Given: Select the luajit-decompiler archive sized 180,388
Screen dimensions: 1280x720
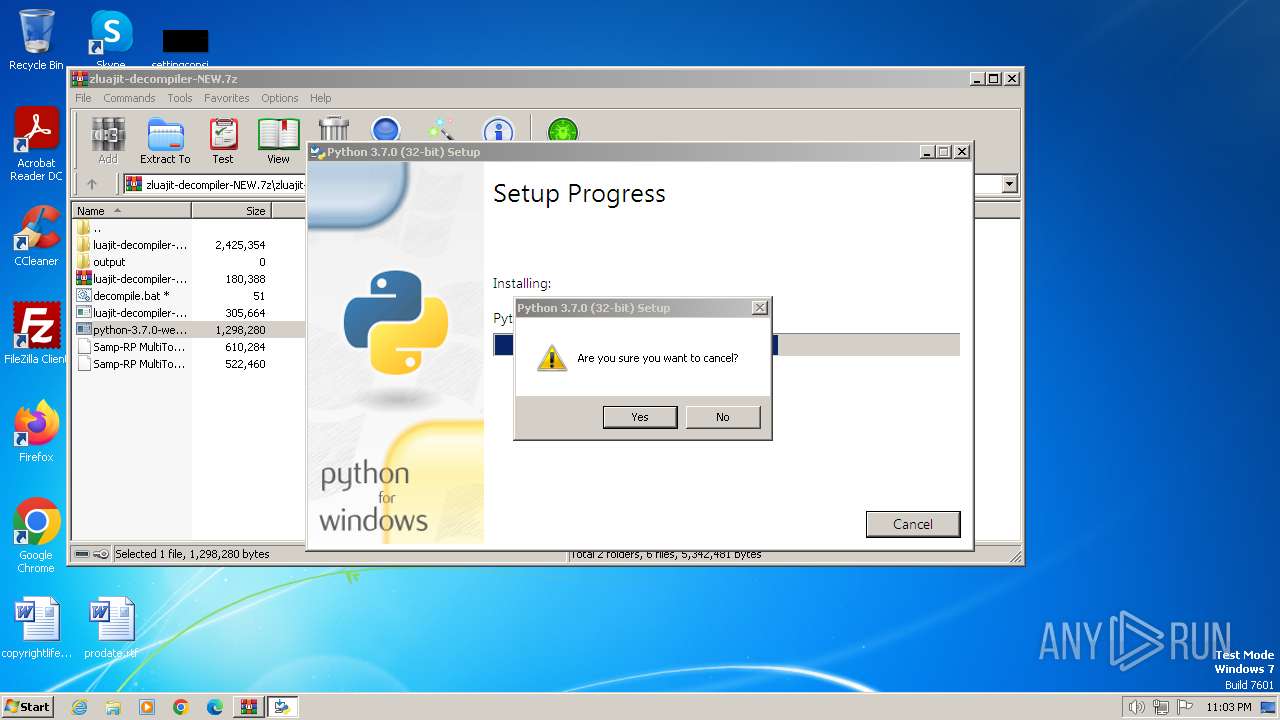Looking at the screenshot, I should [x=188, y=279].
